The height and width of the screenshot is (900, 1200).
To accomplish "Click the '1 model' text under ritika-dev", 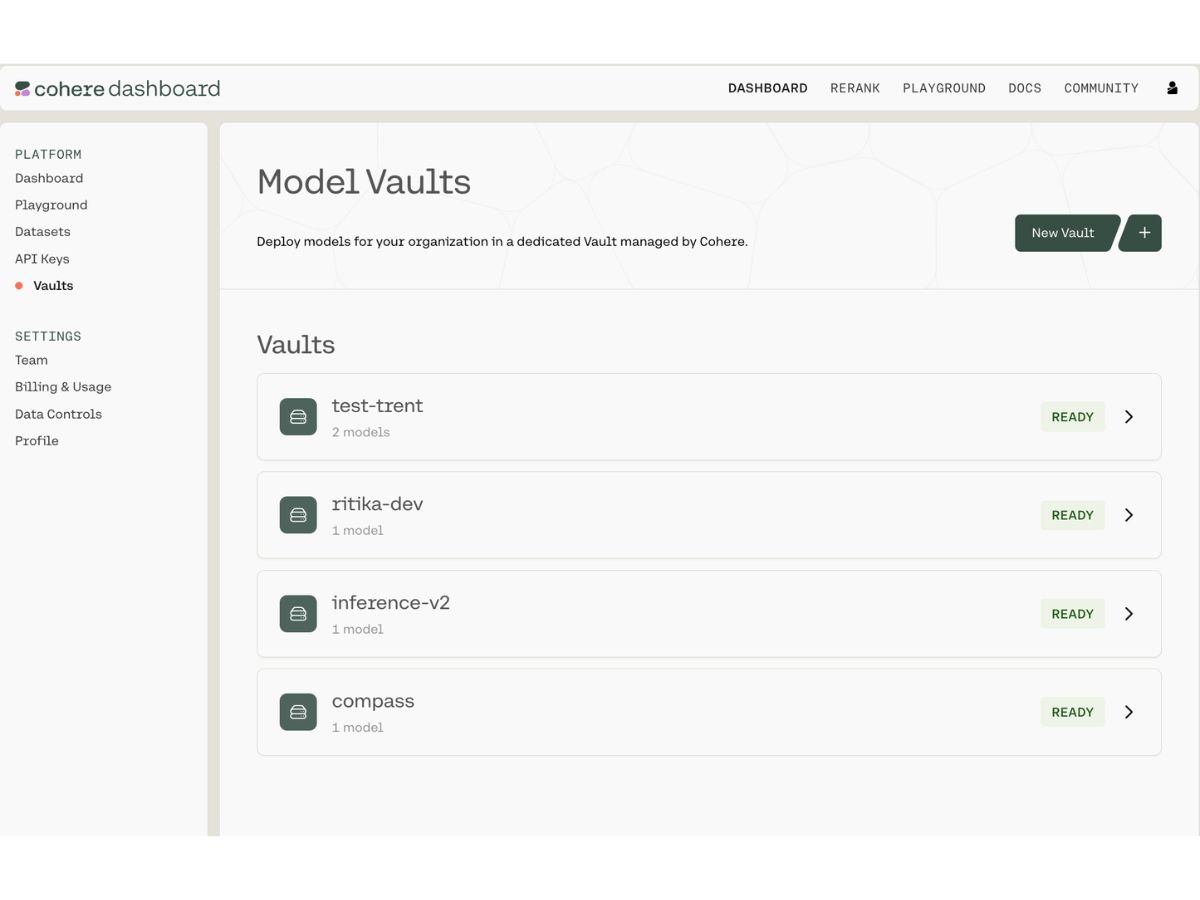I will [358, 531].
